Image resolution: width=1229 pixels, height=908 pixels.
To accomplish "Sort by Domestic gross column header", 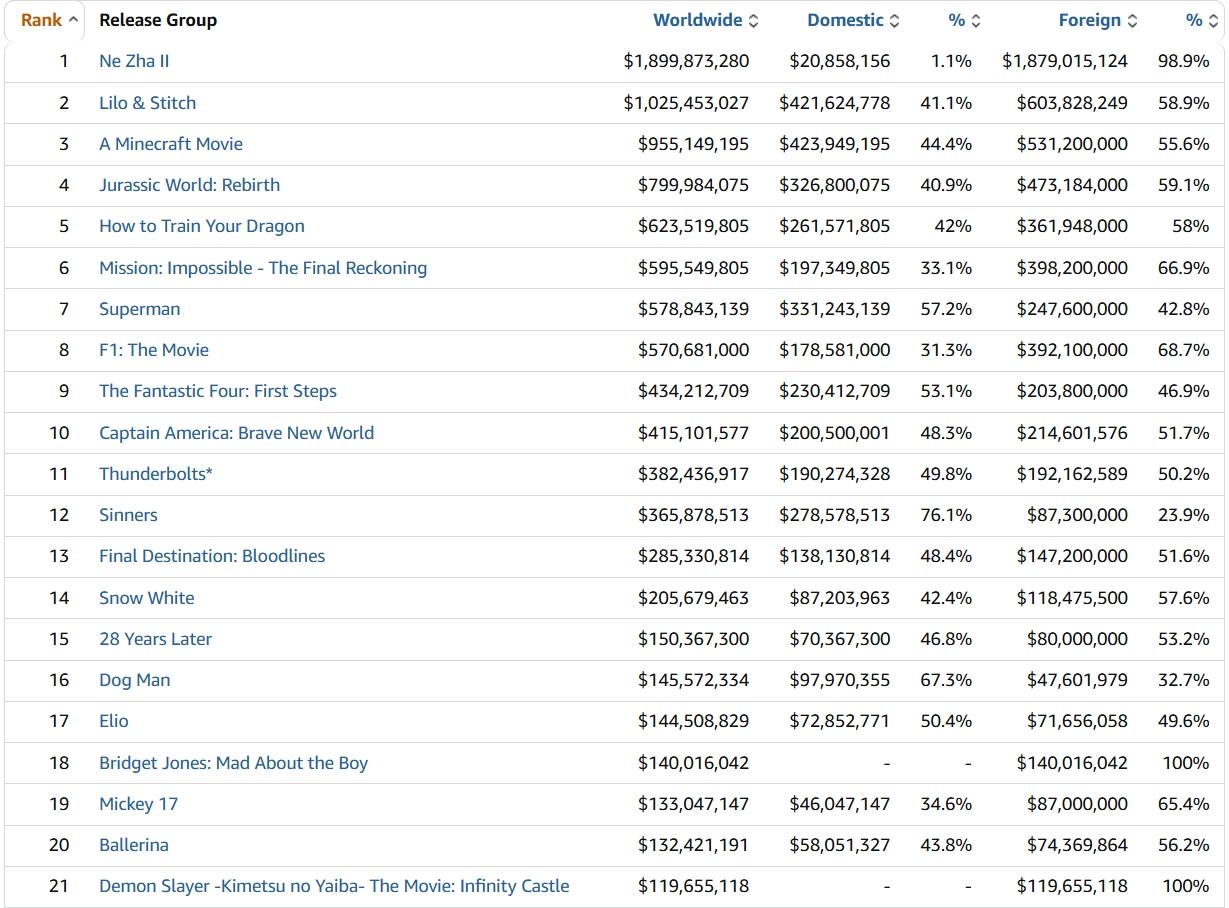I will coord(853,20).
